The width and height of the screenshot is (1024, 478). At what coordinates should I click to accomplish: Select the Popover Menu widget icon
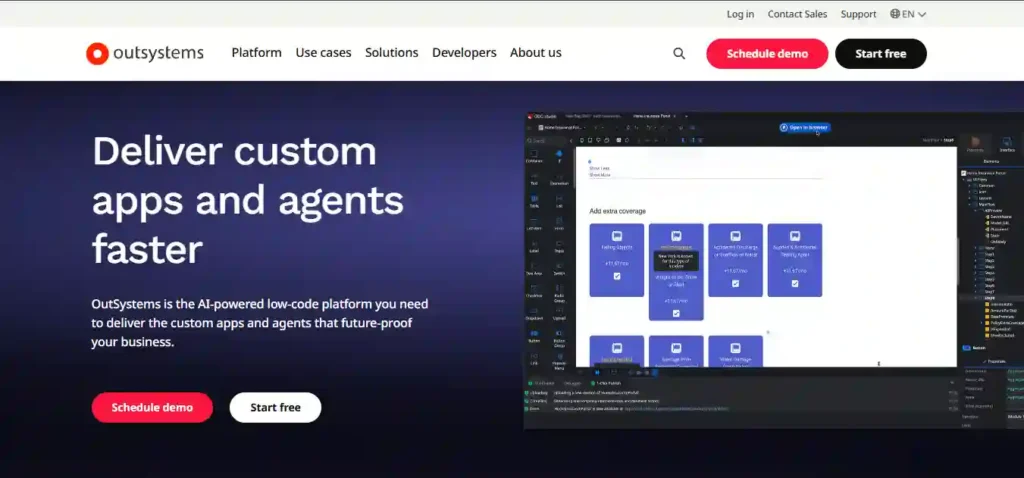coord(559,356)
